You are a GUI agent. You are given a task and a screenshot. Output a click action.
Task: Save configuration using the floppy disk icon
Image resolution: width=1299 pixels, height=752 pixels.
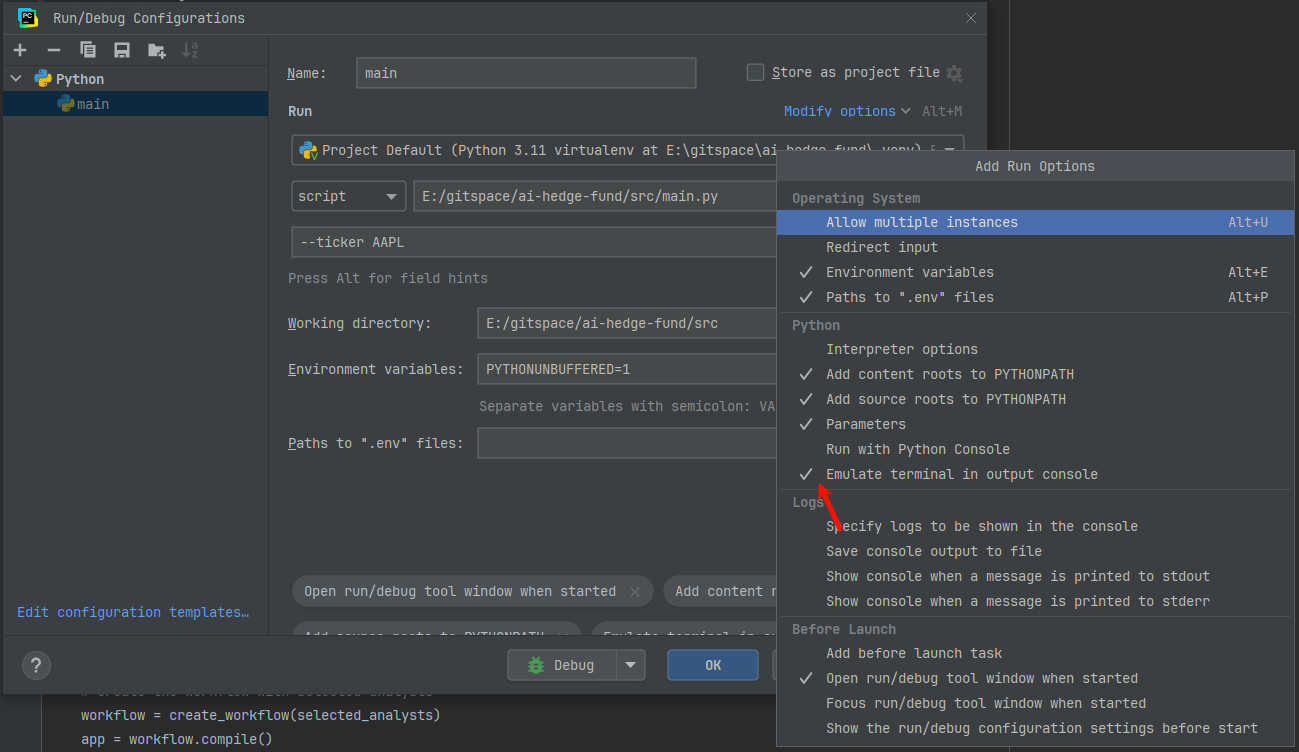coord(122,50)
